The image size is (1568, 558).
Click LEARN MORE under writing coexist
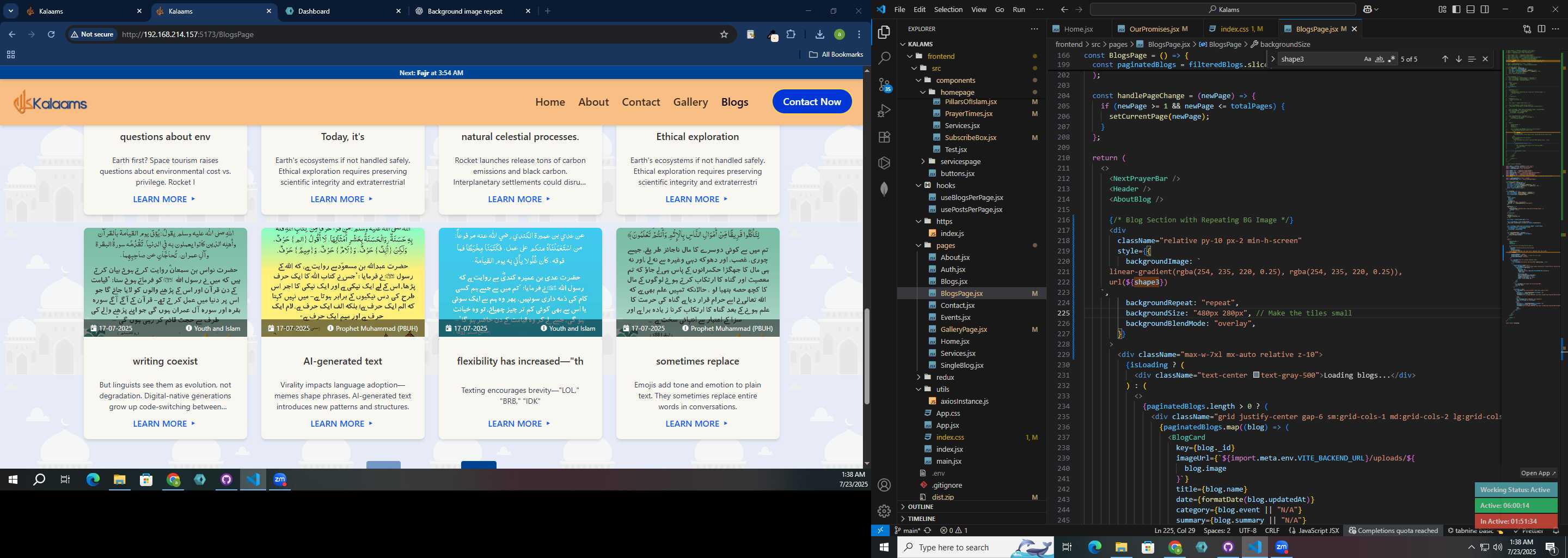coord(164,424)
